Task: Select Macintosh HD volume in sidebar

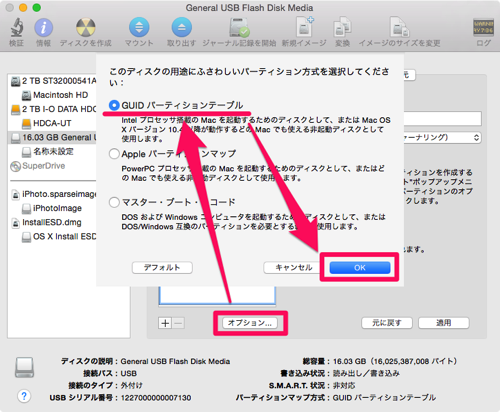Action: (x=55, y=95)
